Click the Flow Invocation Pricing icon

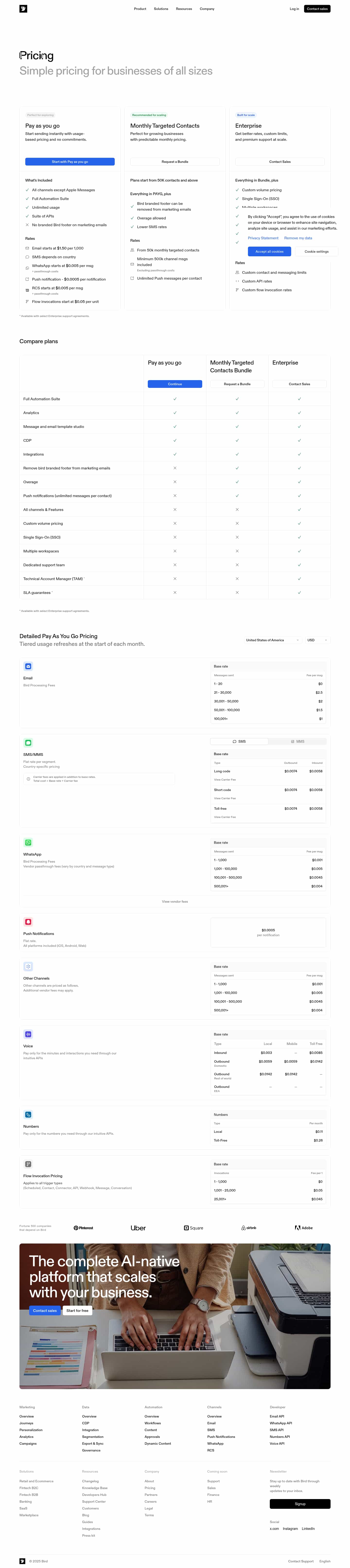tap(28, 1164)
